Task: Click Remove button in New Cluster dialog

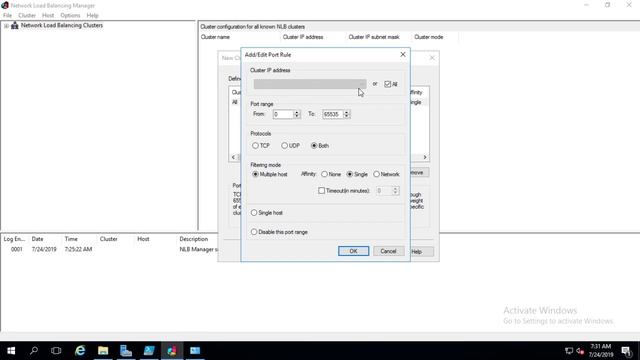Action: 419,173
